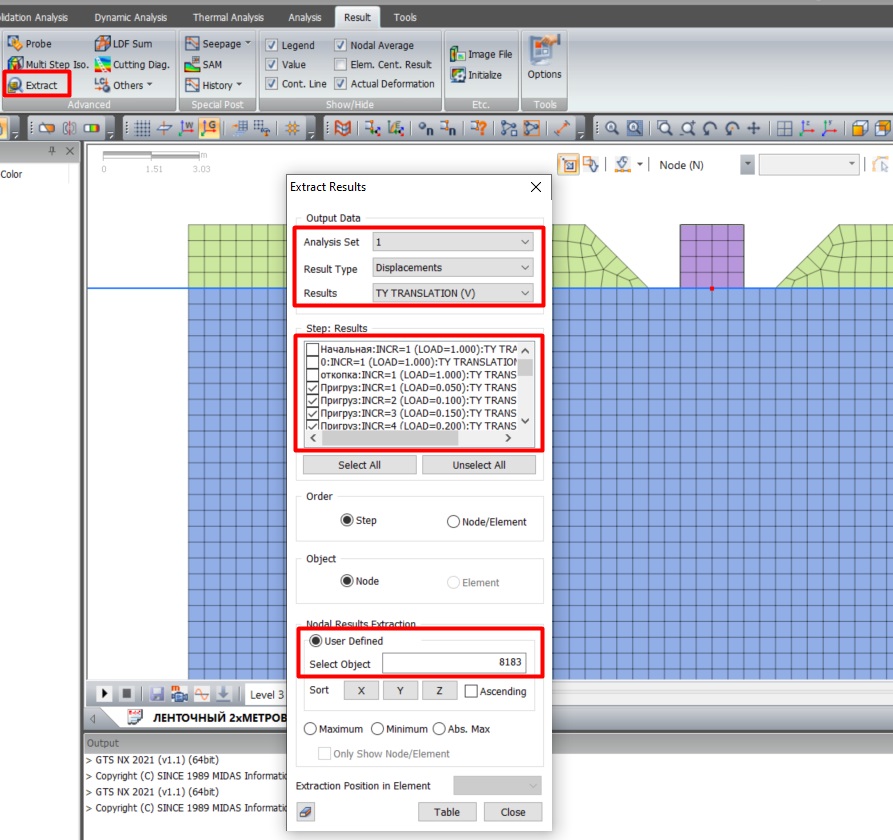
Task: Open the Results TY TRANSLATION dropdown
Action: click(x=452, y=293)
